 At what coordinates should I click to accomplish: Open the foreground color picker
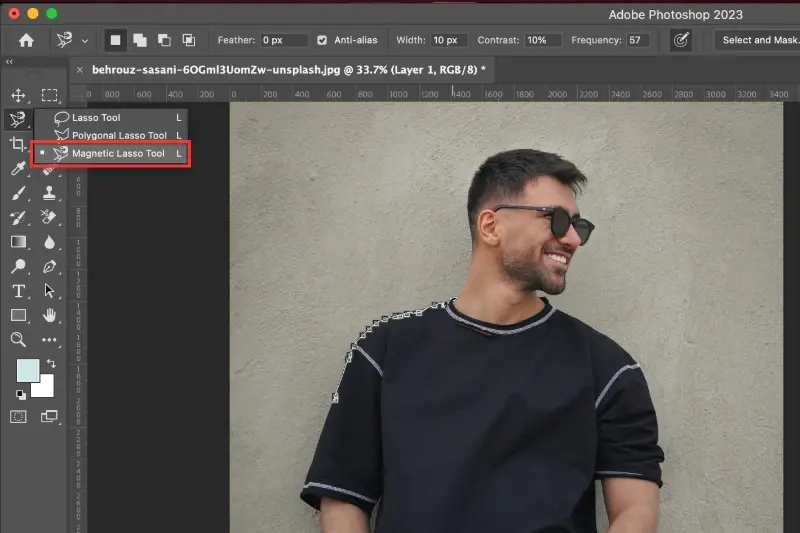(26, 368)
